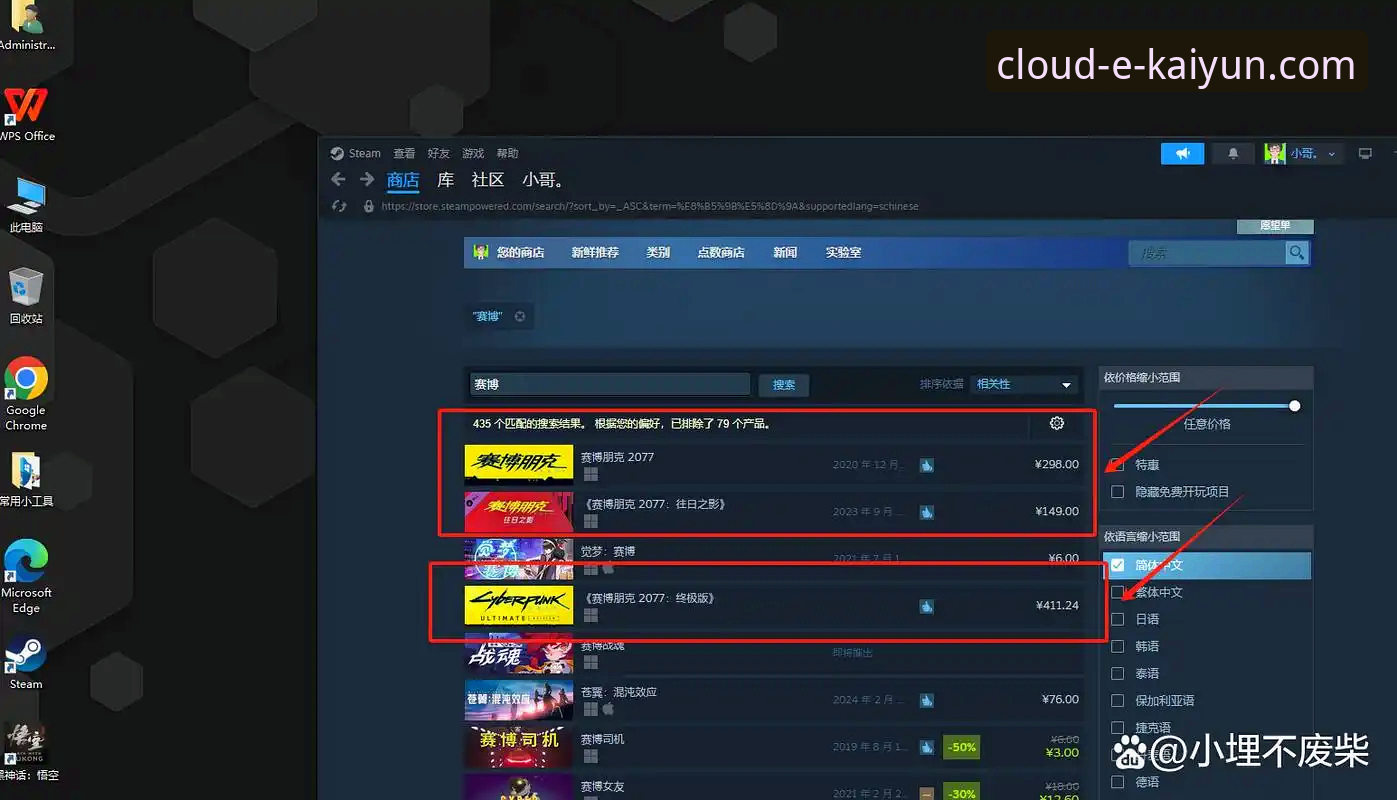The width and height of the screenshot is (1397, 800).
Task: Click the review thumbs icon on the ¥76.00 row
Action: (x=927, y=700)
